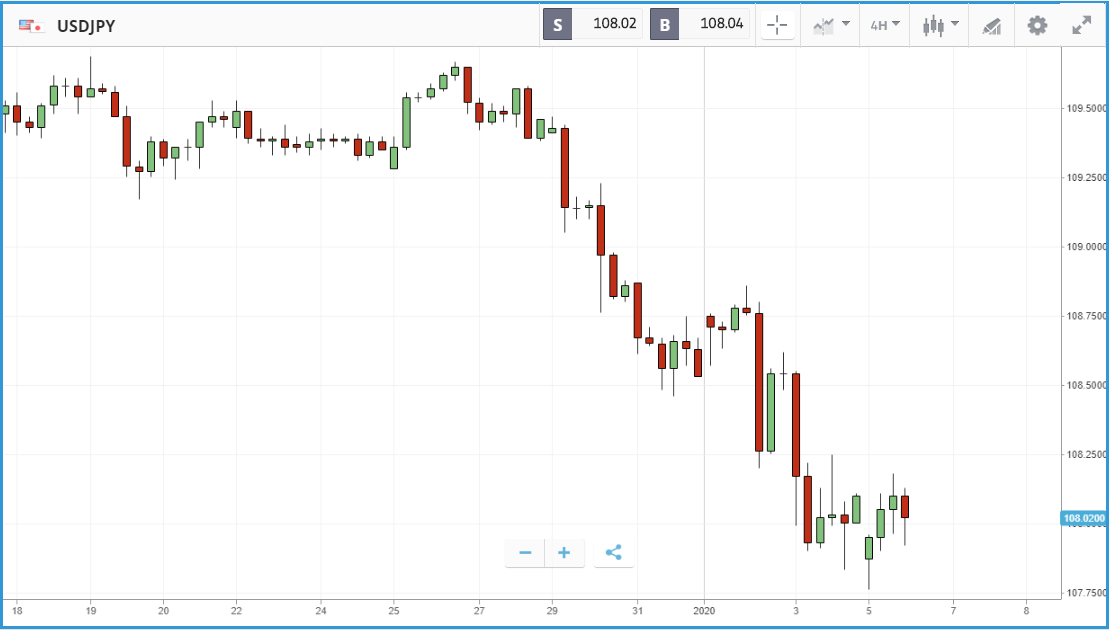Click the 108.7500 price axis label
This screenshot has width=1109, height=630.
tap(1086, 316)
